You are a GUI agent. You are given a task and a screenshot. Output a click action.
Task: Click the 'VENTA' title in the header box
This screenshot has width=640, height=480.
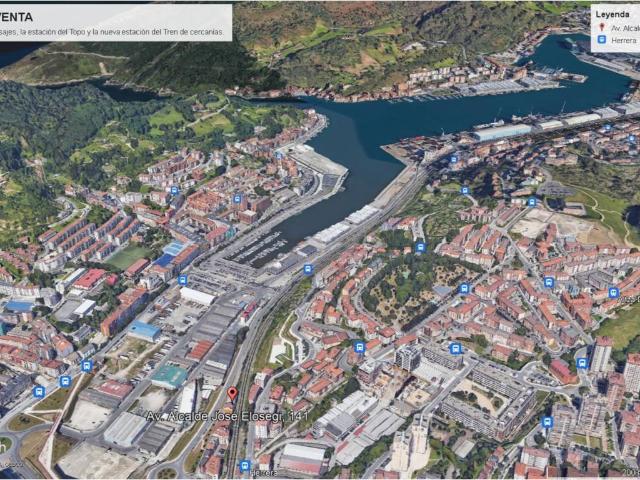(16, 17)
